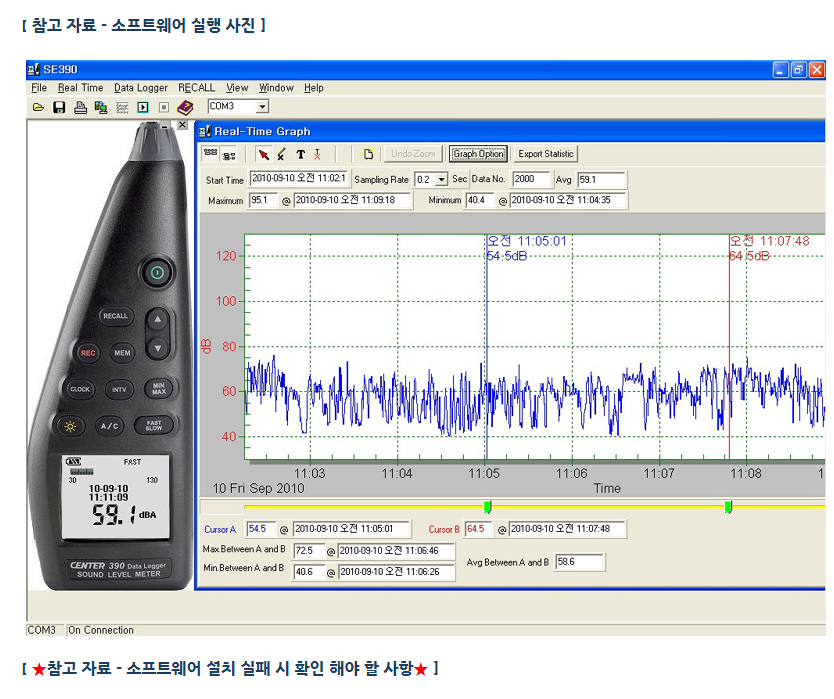Click the yellow document icon in graph toolbar
This screenshot has height=699, width=834.
point(368,154)
